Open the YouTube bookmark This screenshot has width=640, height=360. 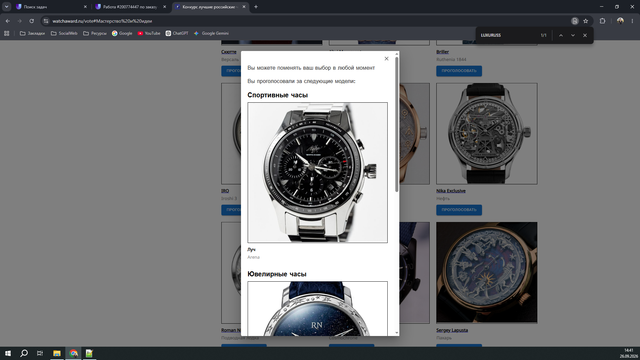click(x=149, y=33)
